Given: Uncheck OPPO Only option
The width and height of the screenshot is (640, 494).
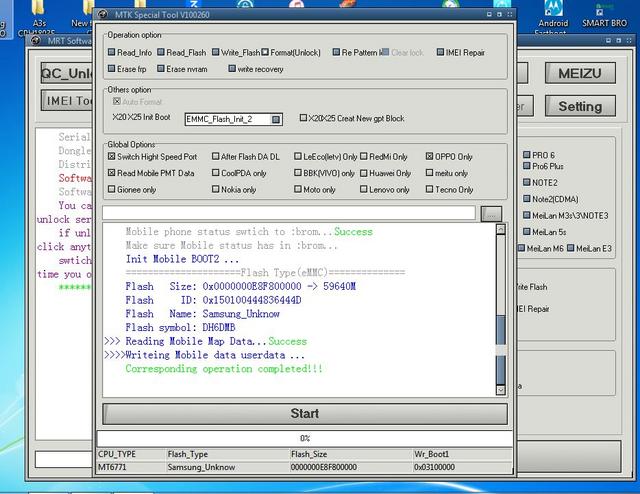Looking at the screenshot, I should click(429, 156).
